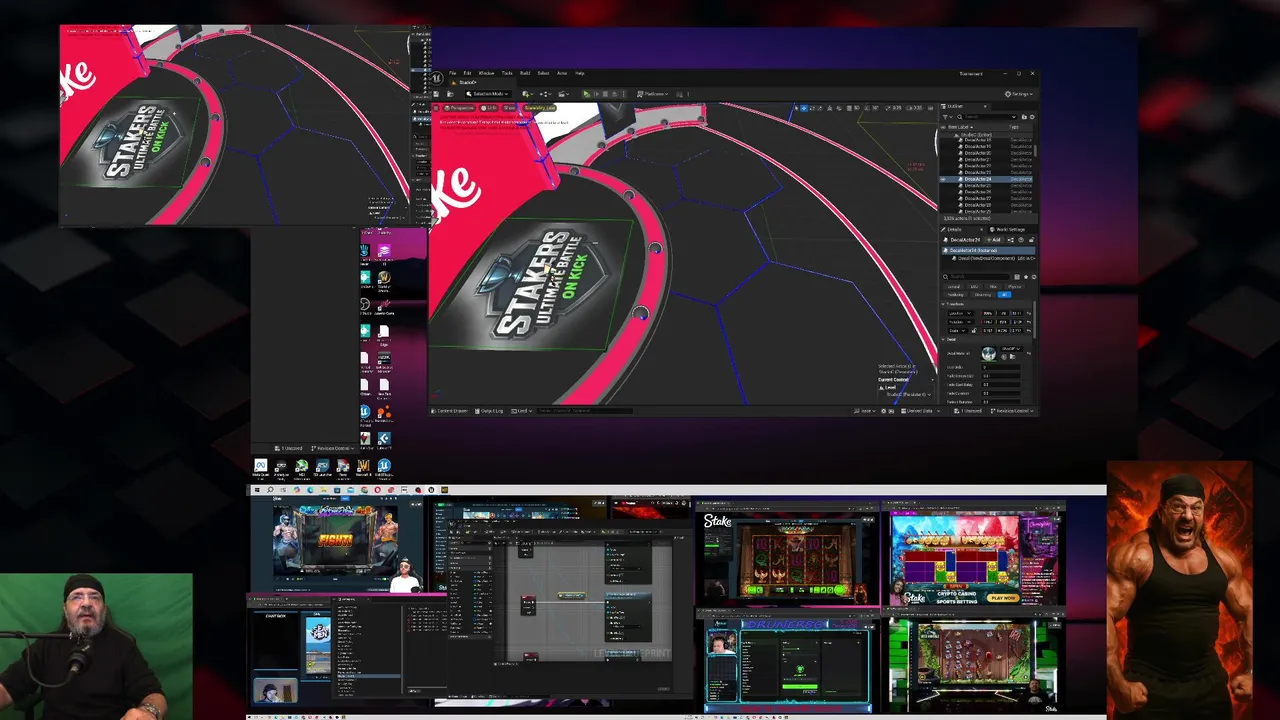The height and width of the screenshot is (720, 1280).
Task: Open the Settings dropdown at top right
Action: click(1020, 94)
